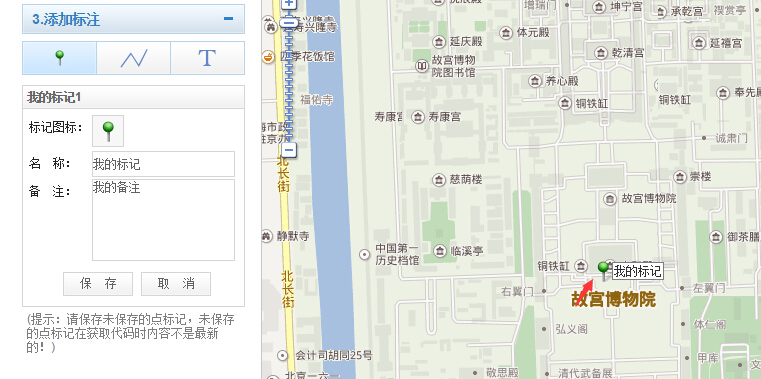The height and width of the screenshot is (379, 761).
Task: Click the 四季花饭馆 restaurant icon
Action: 267,57
